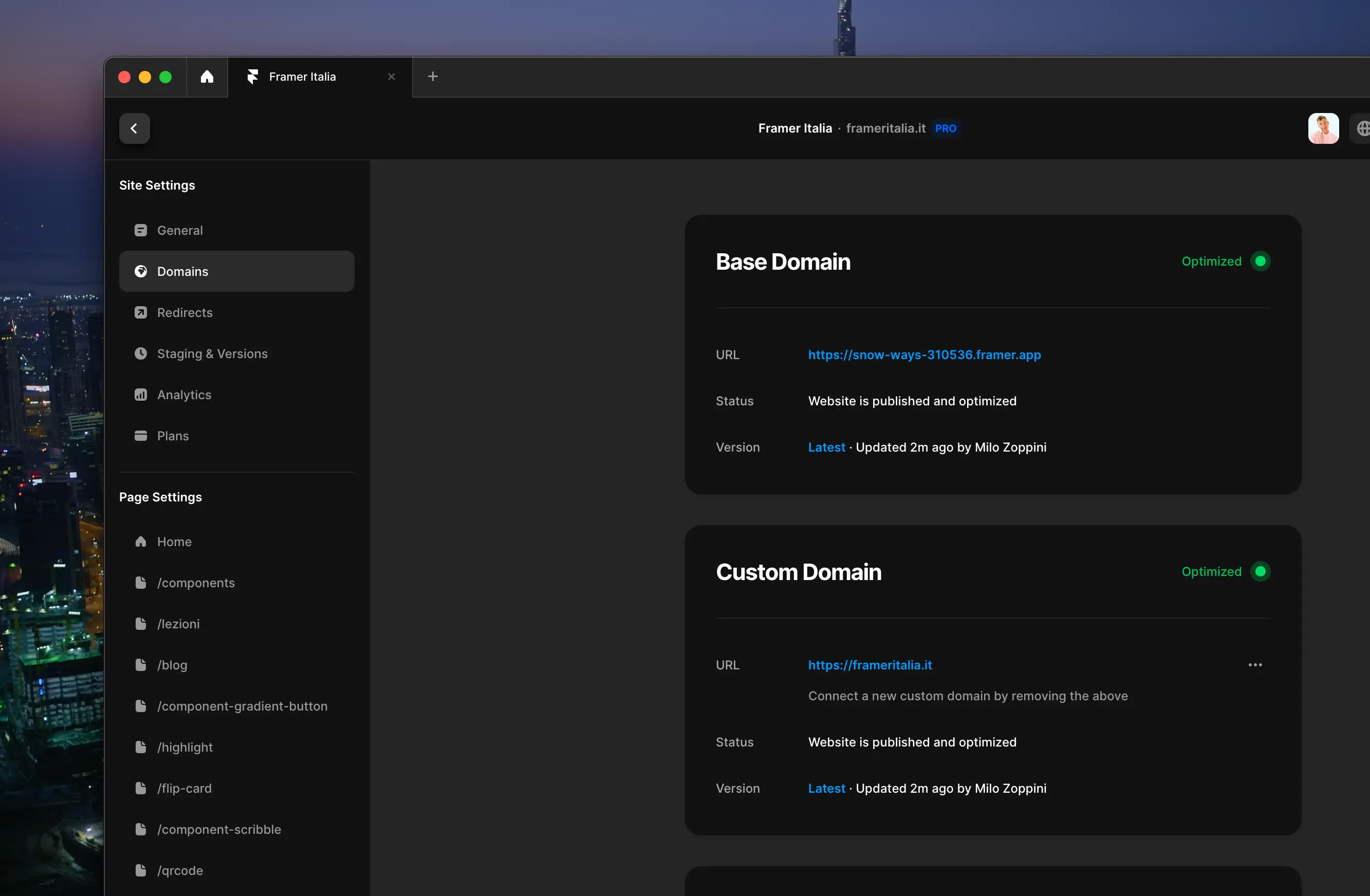Open the user profile avatar

pyautogui.click(x=1323, y=128)
